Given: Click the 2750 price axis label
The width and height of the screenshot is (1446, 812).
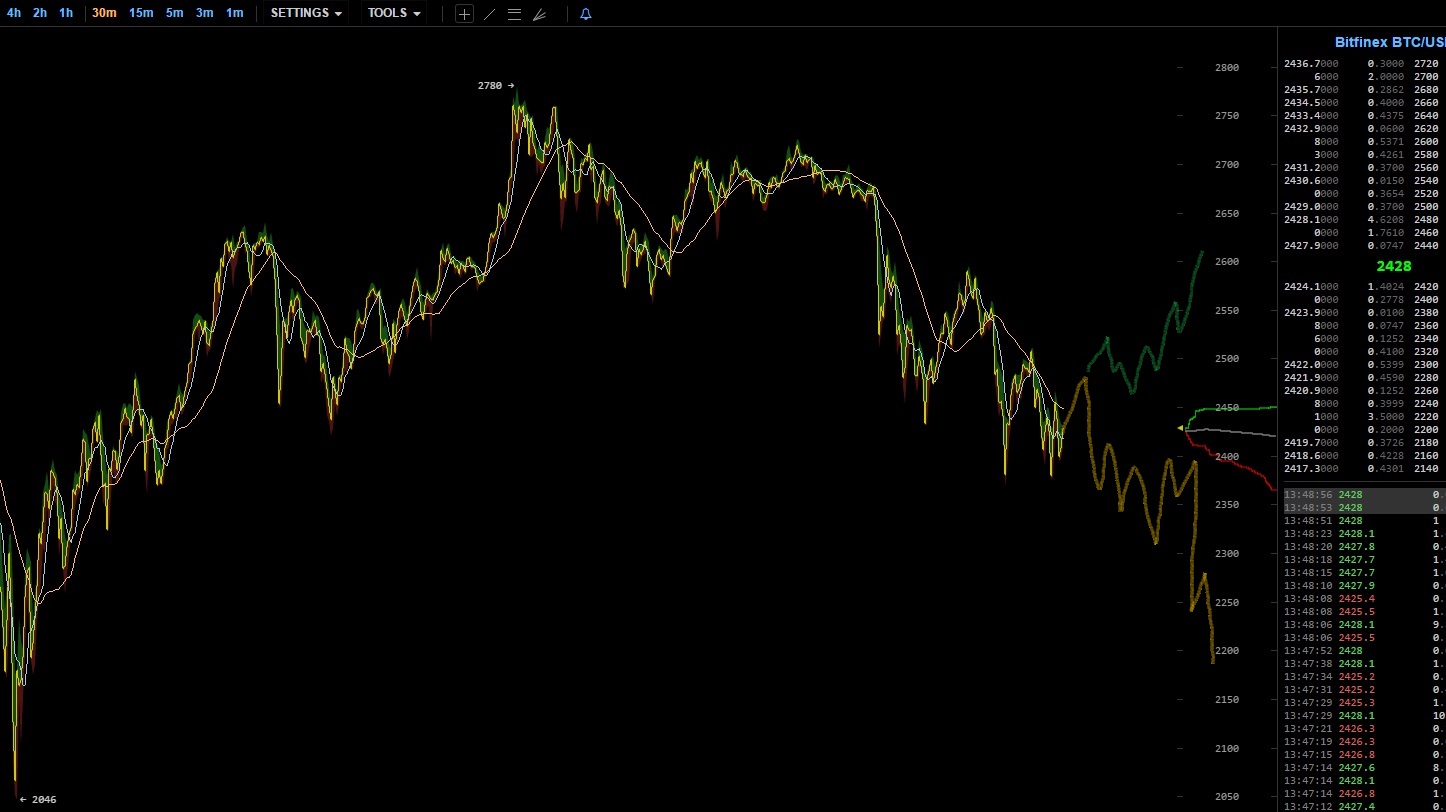Looking at the screenshot, I should 1226,116.
